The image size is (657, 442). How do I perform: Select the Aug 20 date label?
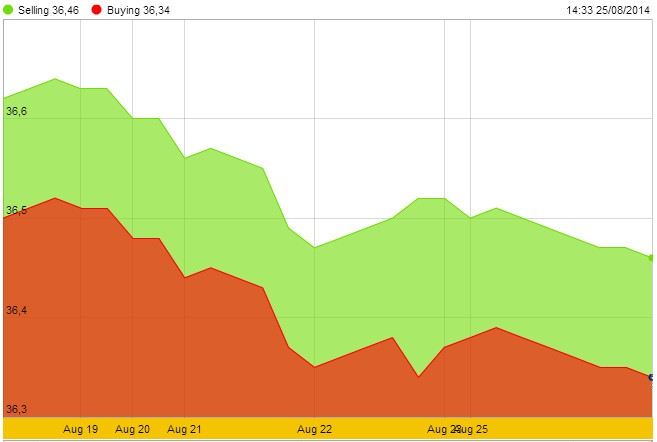point(132,429)
